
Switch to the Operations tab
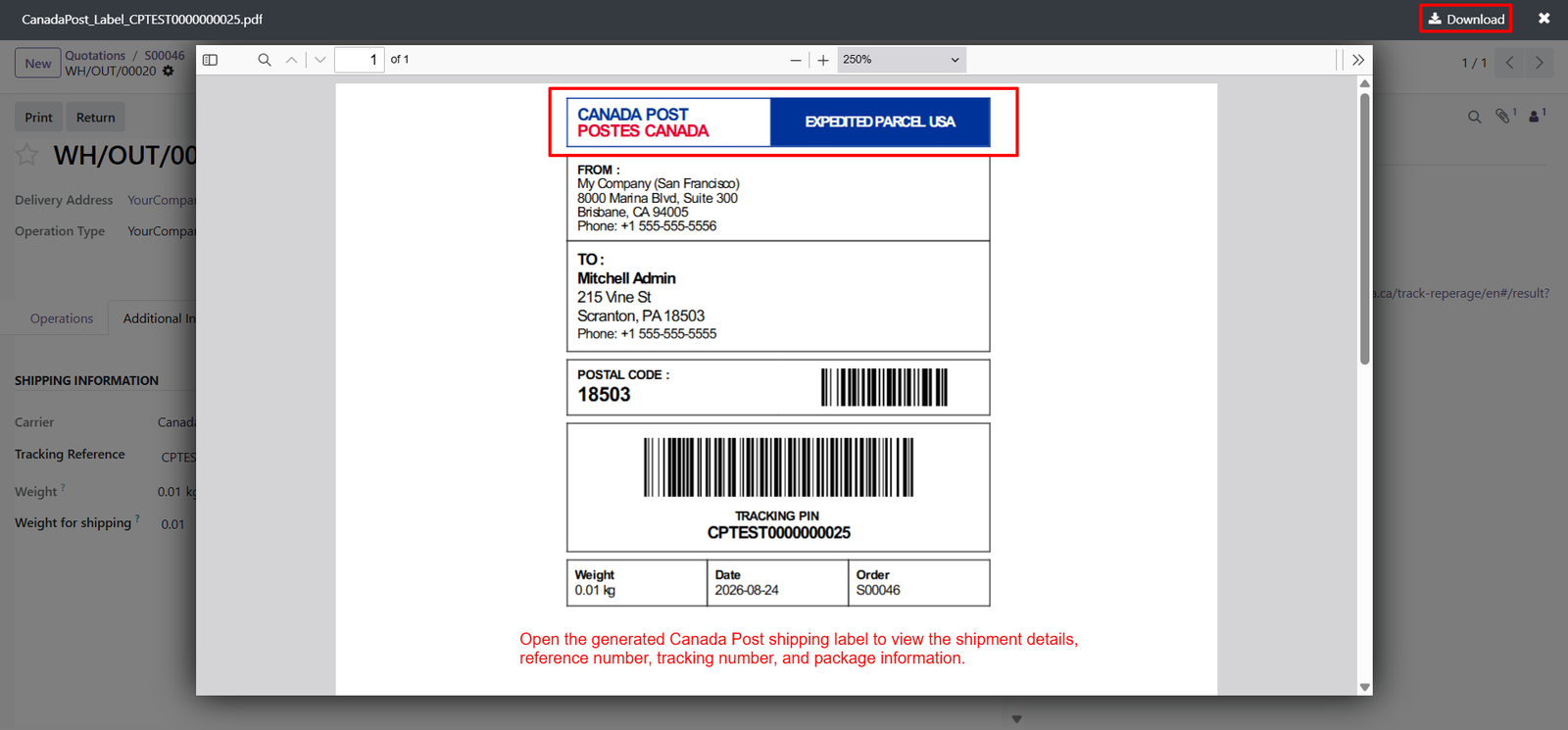tap(62, 318)
